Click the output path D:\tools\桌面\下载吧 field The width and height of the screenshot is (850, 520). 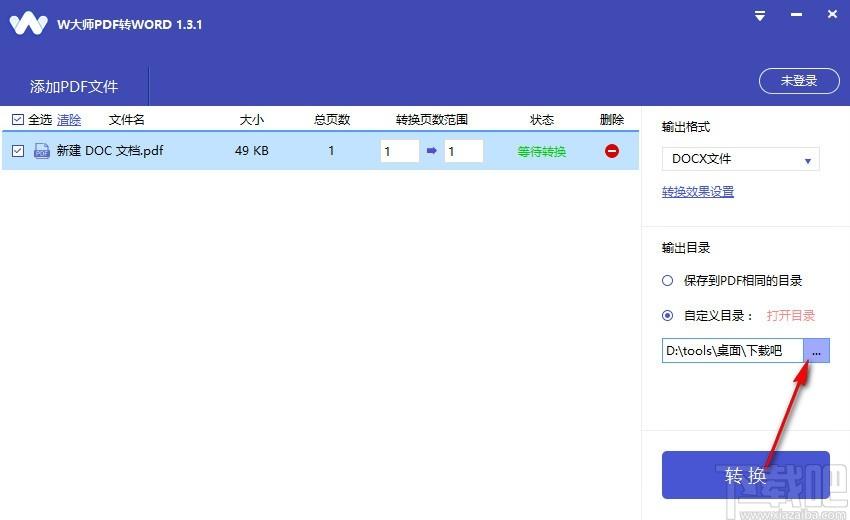[x=732, y=351]
